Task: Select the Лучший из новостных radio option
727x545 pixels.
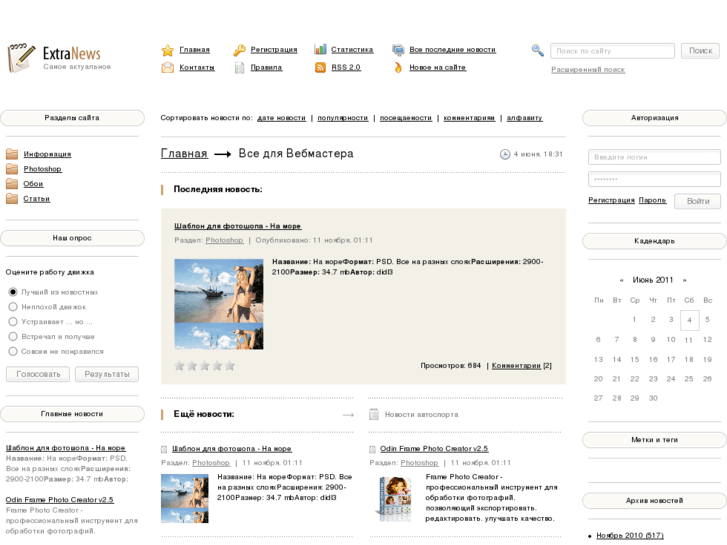Action: pyautogui.click(x=13, y=292)
